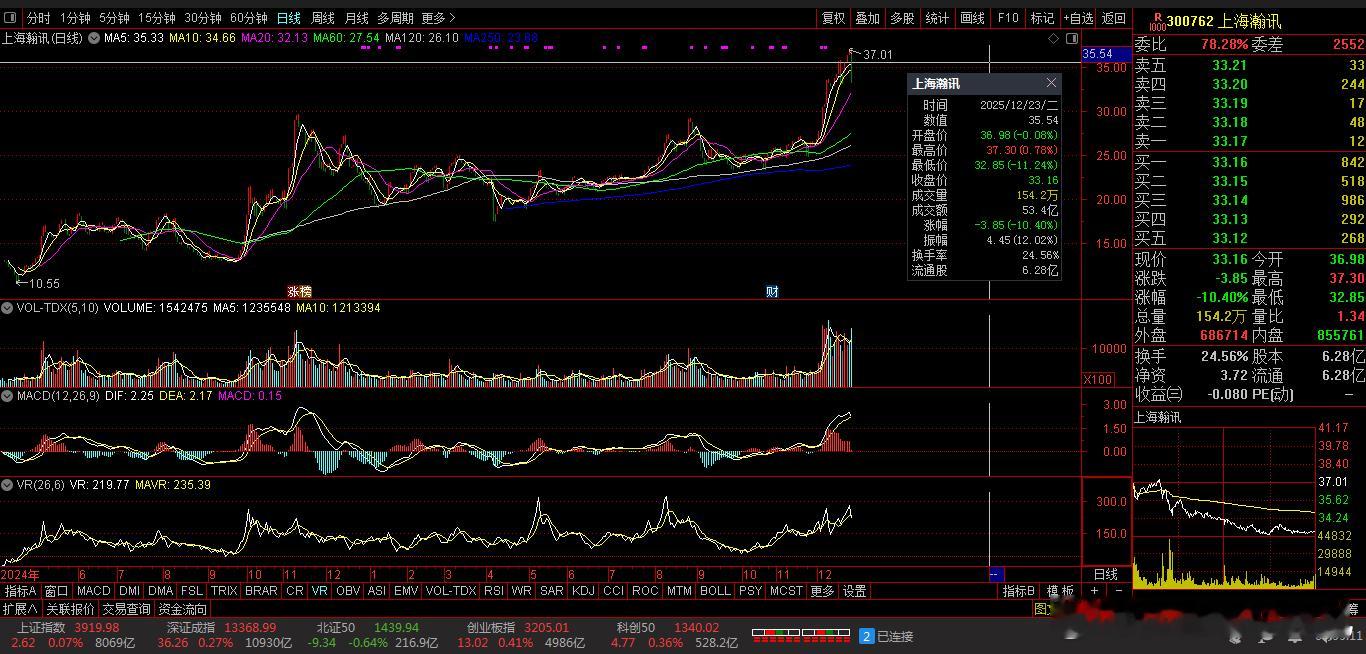Click the diamond marker icon above chart

click(1054, 38)
